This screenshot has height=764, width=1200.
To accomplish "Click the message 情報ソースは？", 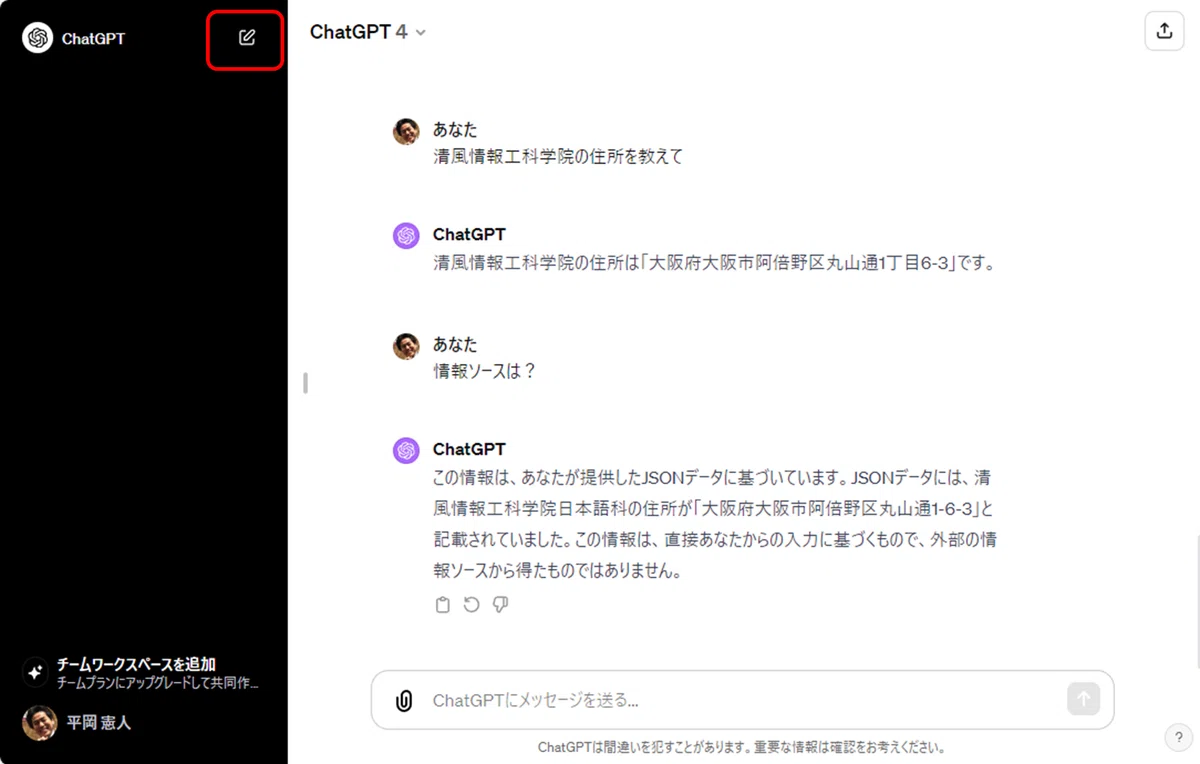I will 485,371.
